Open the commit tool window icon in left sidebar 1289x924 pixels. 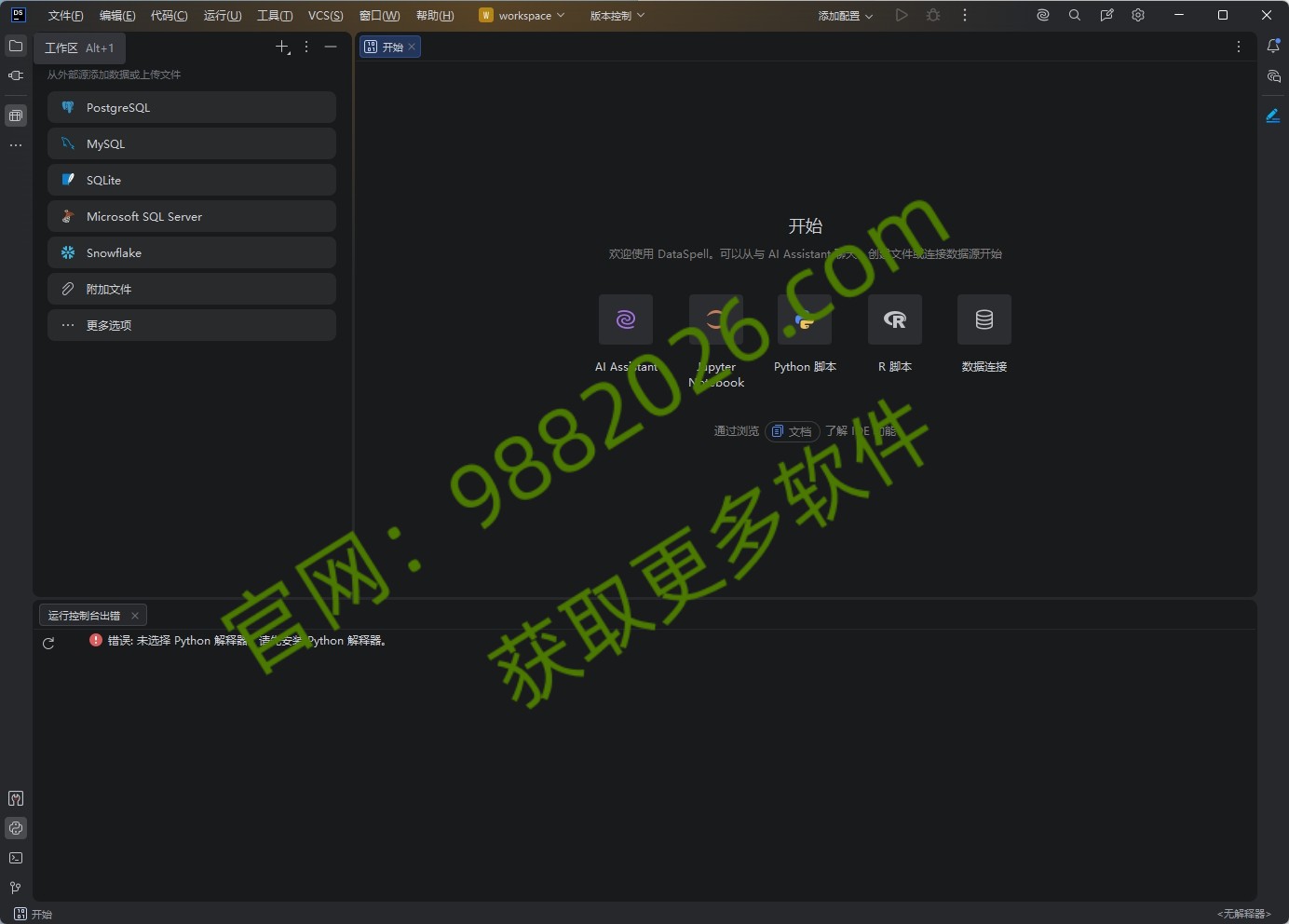click(16, 75)
